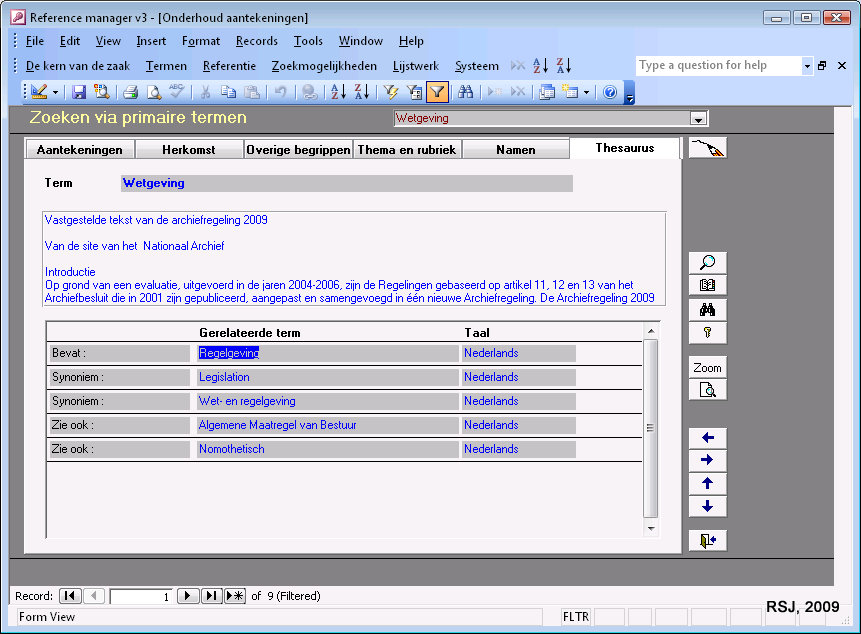Toggle the Apply Filter funnel button

pos(437,92)
